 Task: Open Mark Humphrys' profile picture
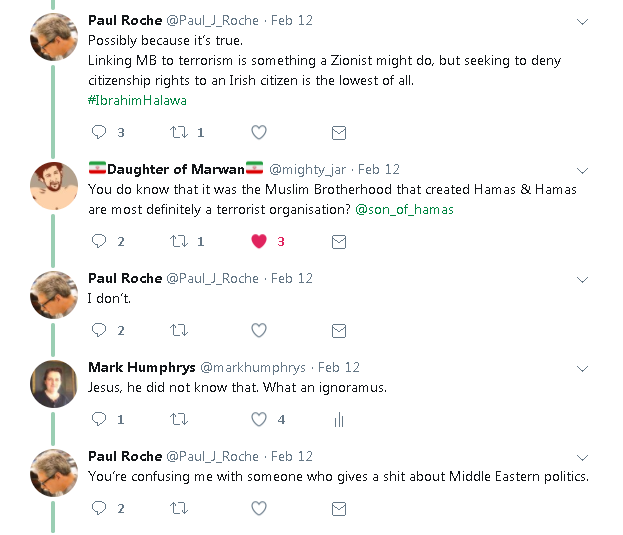(54, 383)
